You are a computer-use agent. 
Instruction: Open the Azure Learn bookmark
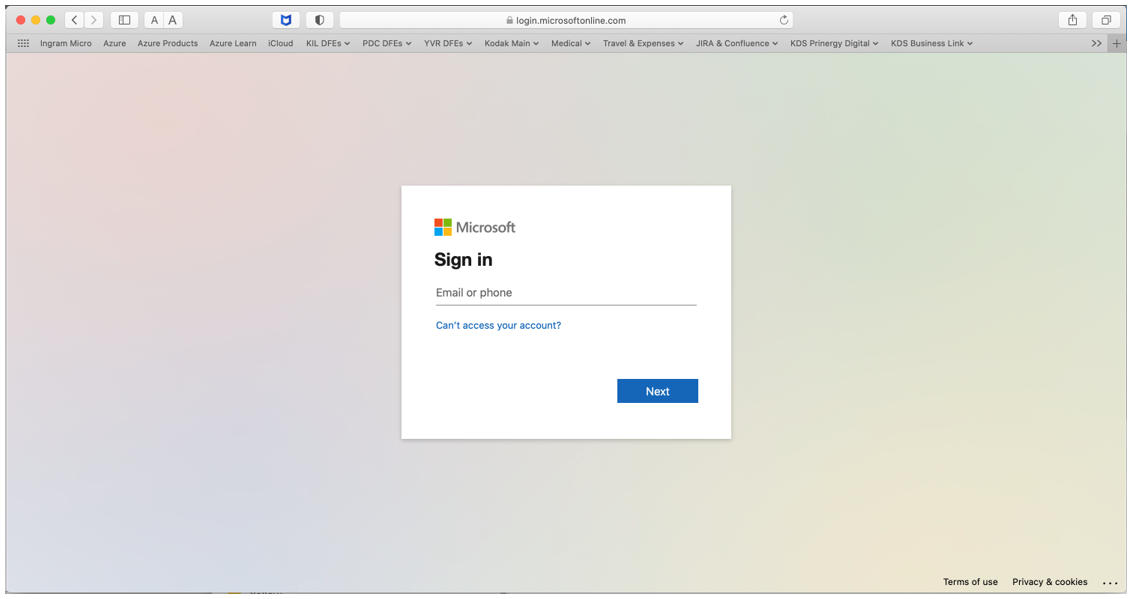click(x=233, y=43)
